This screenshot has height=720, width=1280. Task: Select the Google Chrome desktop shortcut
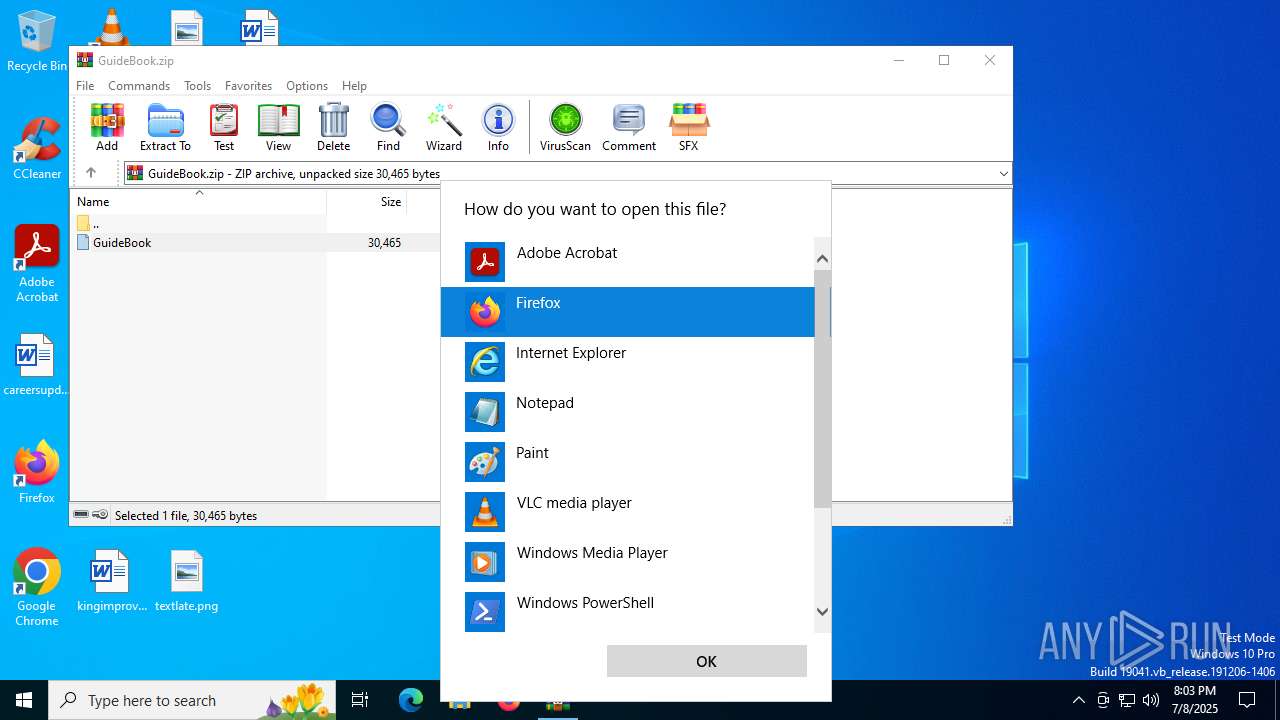pyautogui.click(x=37, y=587)
